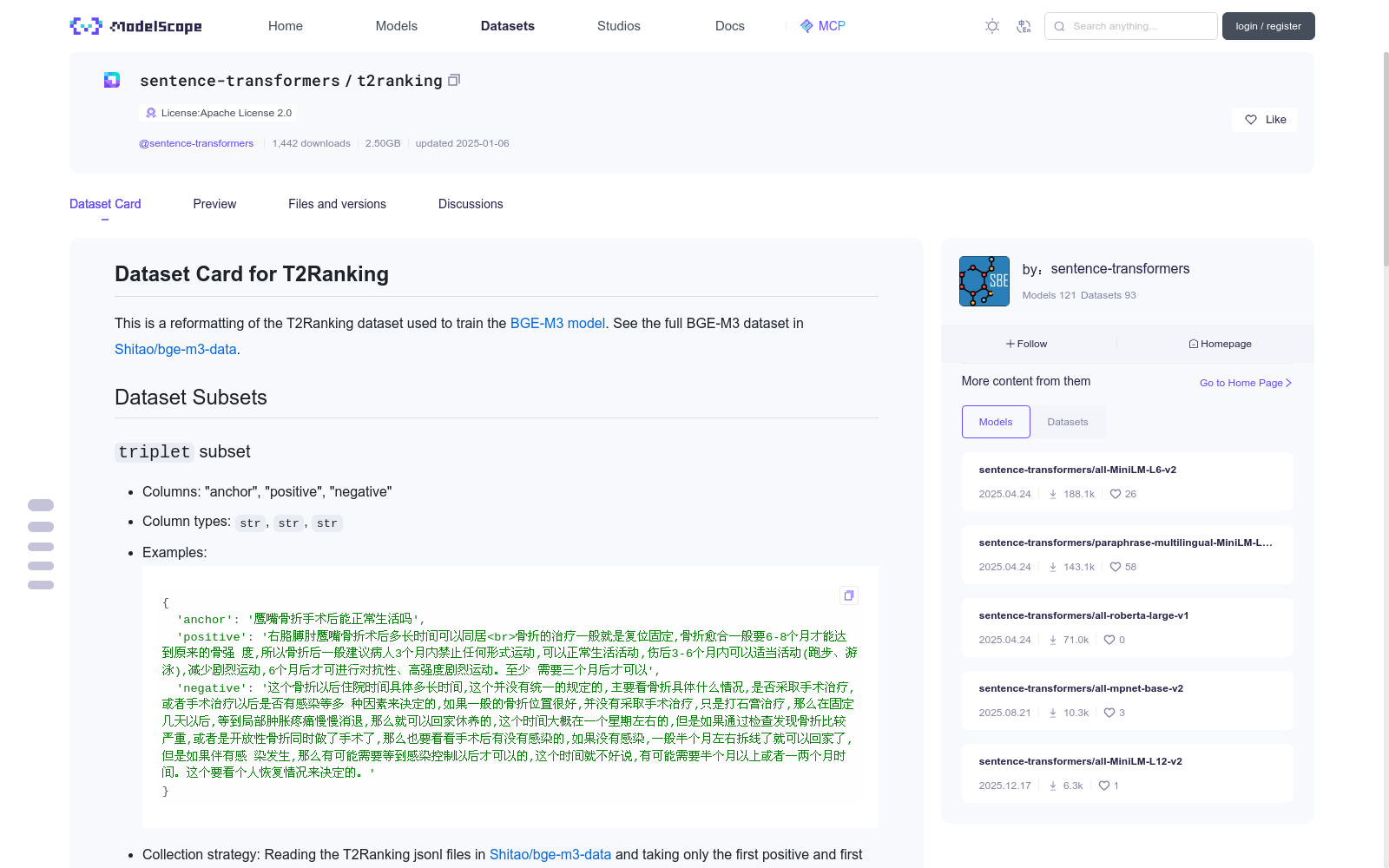Toggle light/dark theme sun icon
Image resolution: width=1389 pixels, height=868 pixels.
tap(992, 26)
